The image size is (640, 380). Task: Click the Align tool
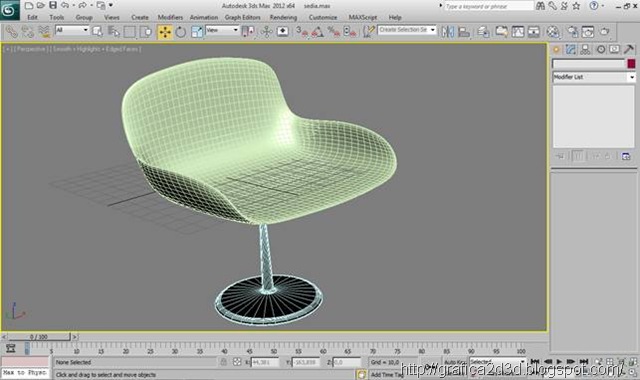464,31
